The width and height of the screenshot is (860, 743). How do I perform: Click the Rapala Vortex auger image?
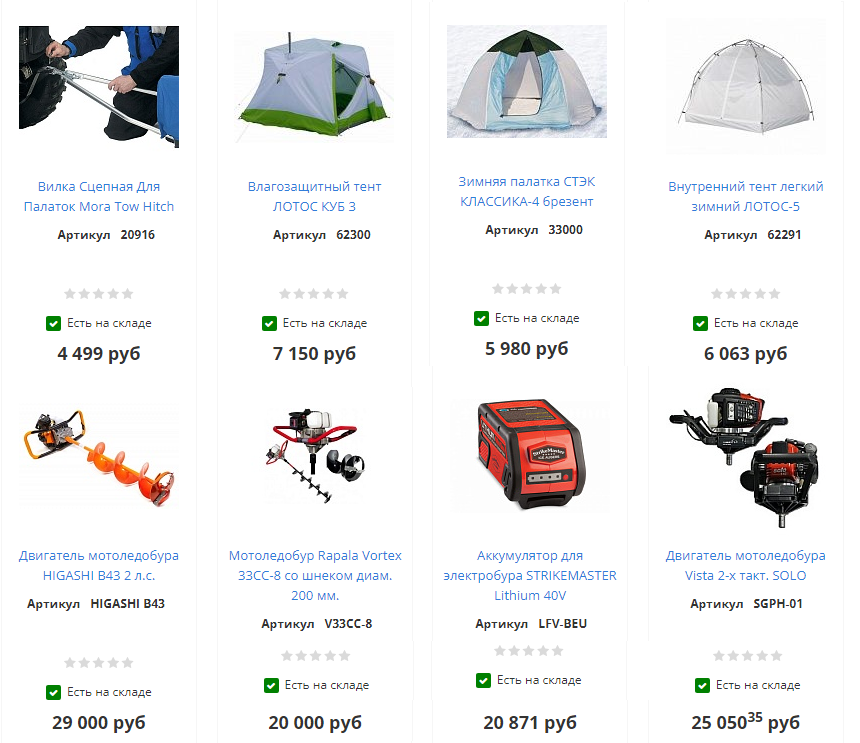point(314,456)
